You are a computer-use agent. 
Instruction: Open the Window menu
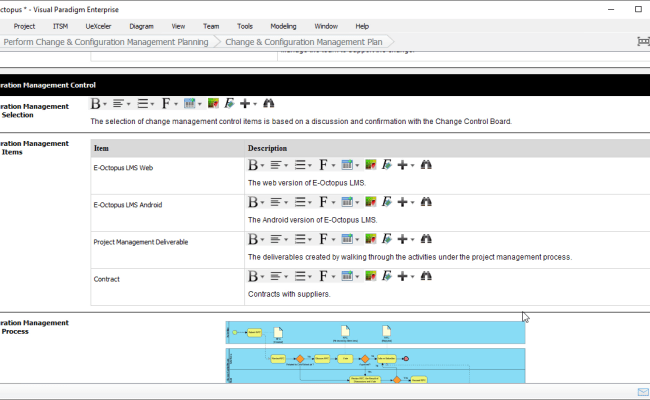tap(326, 27)
